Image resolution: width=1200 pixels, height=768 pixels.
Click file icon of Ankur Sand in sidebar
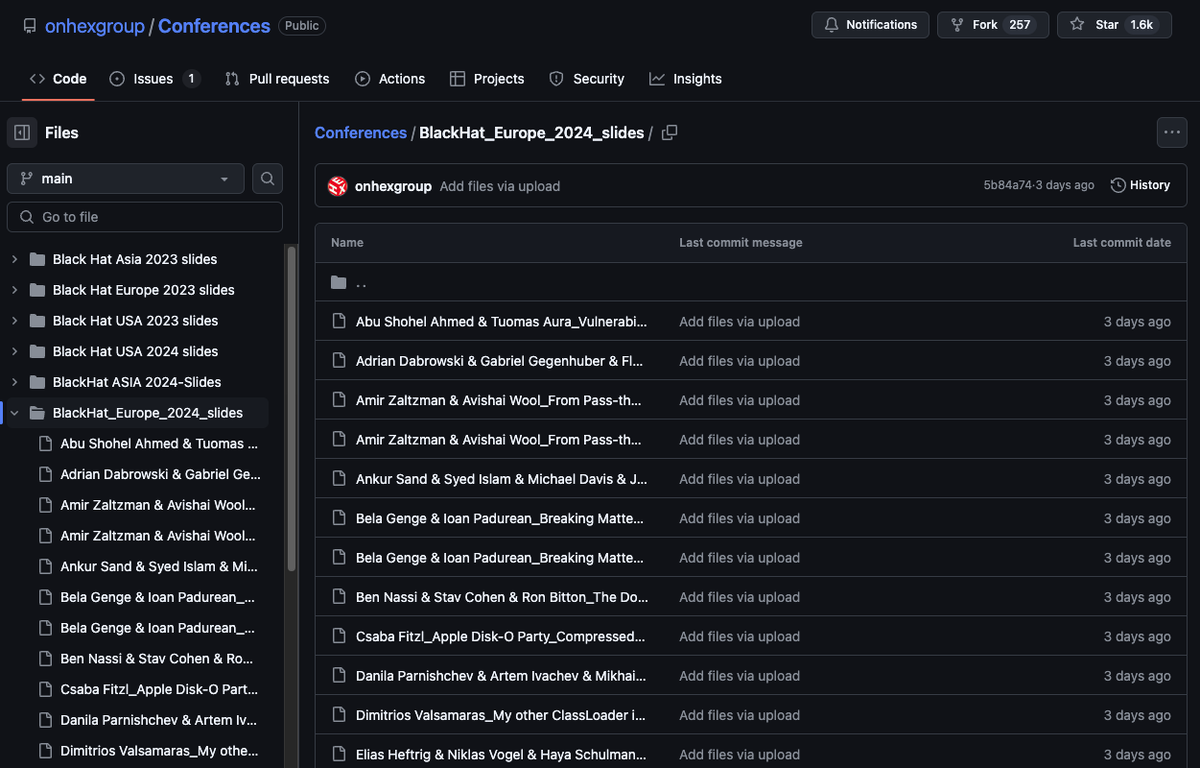pos(44,566)
